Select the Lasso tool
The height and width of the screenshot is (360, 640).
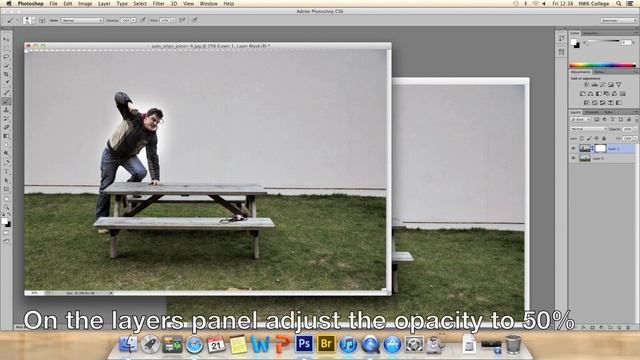point(6,56)
